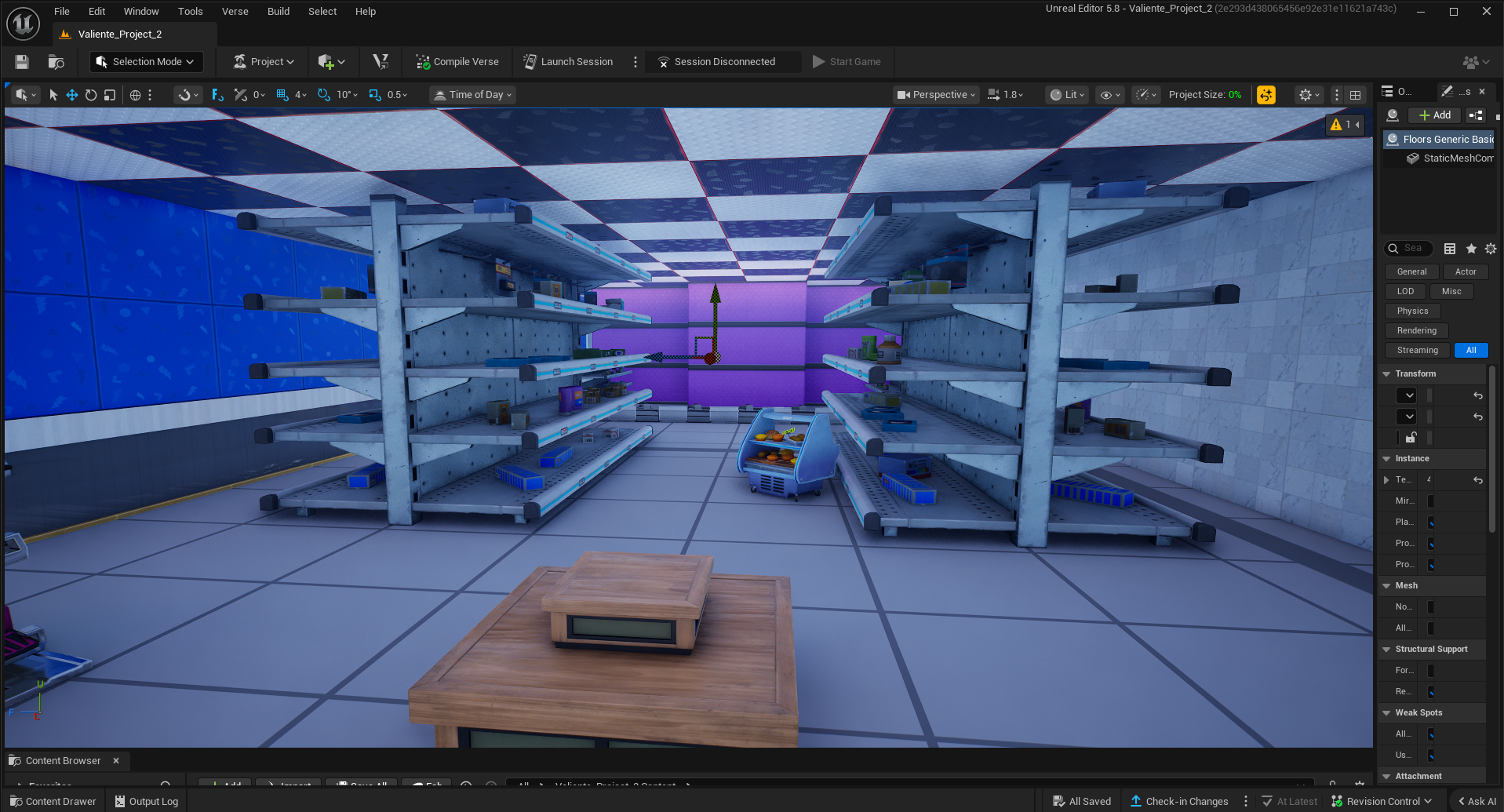Click the yellow sparkle swap toolbar button
The height and width of the screenshot is (812, 1504).
pos(1265,95)
